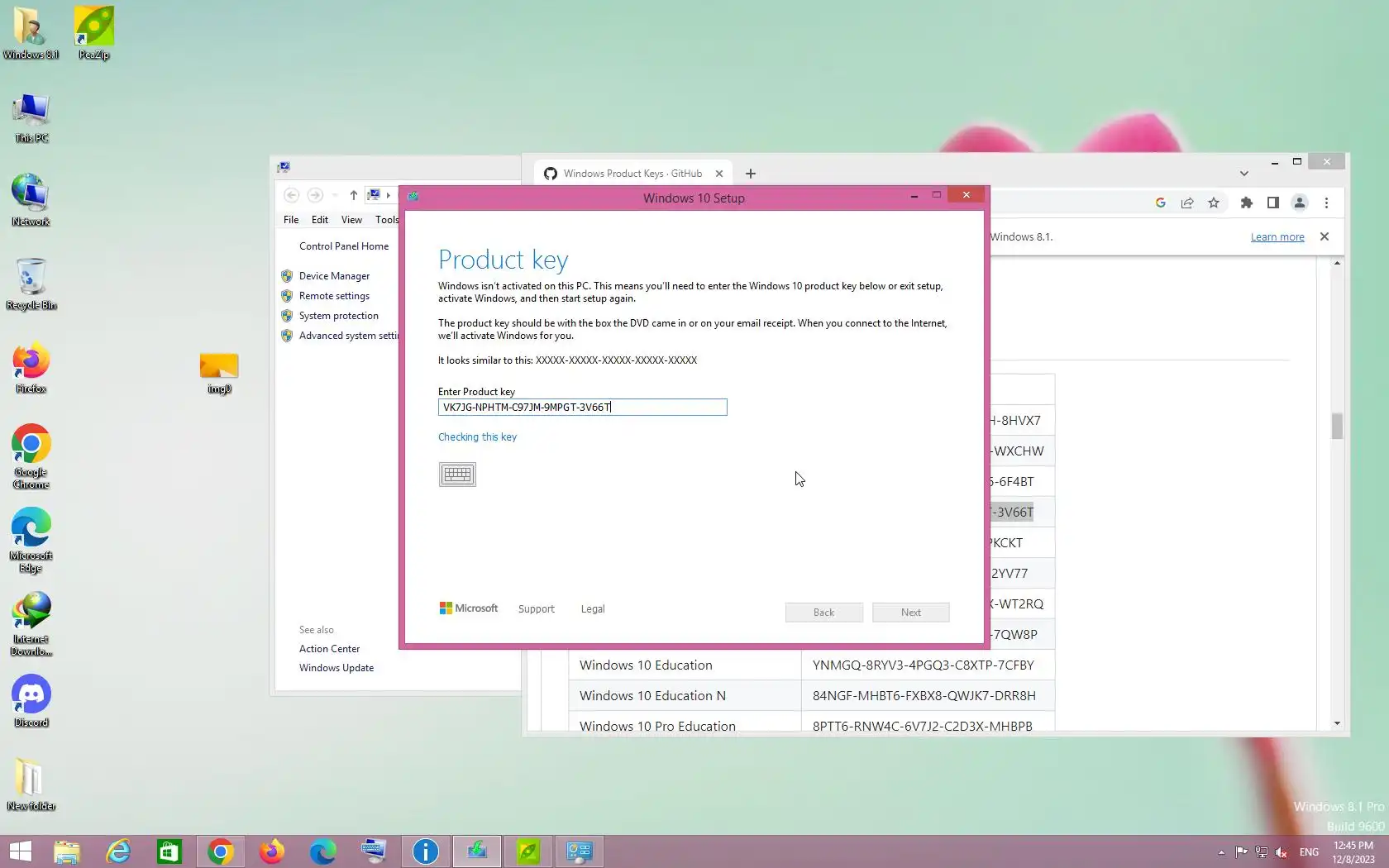Dismiss the Chrome info bar
Image resolution: width=1389 pixels, height=868 pixels.
click(x=1325, y=236)
